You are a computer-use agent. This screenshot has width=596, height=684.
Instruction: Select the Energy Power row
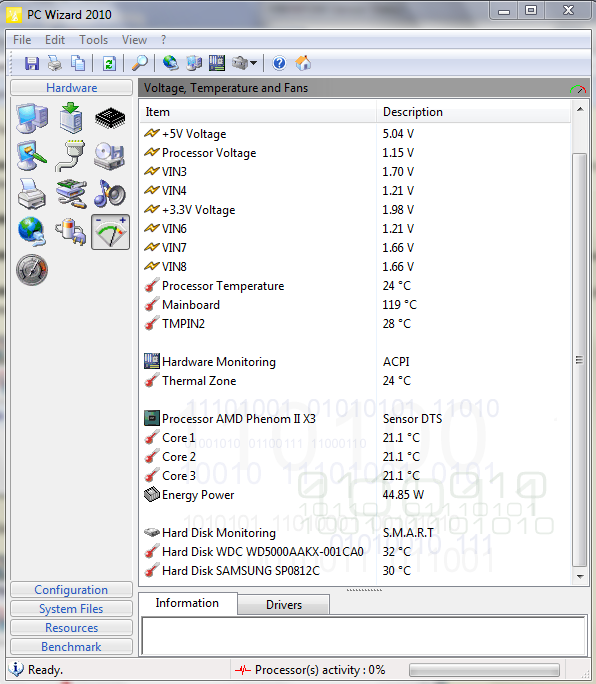click(355, 495)
